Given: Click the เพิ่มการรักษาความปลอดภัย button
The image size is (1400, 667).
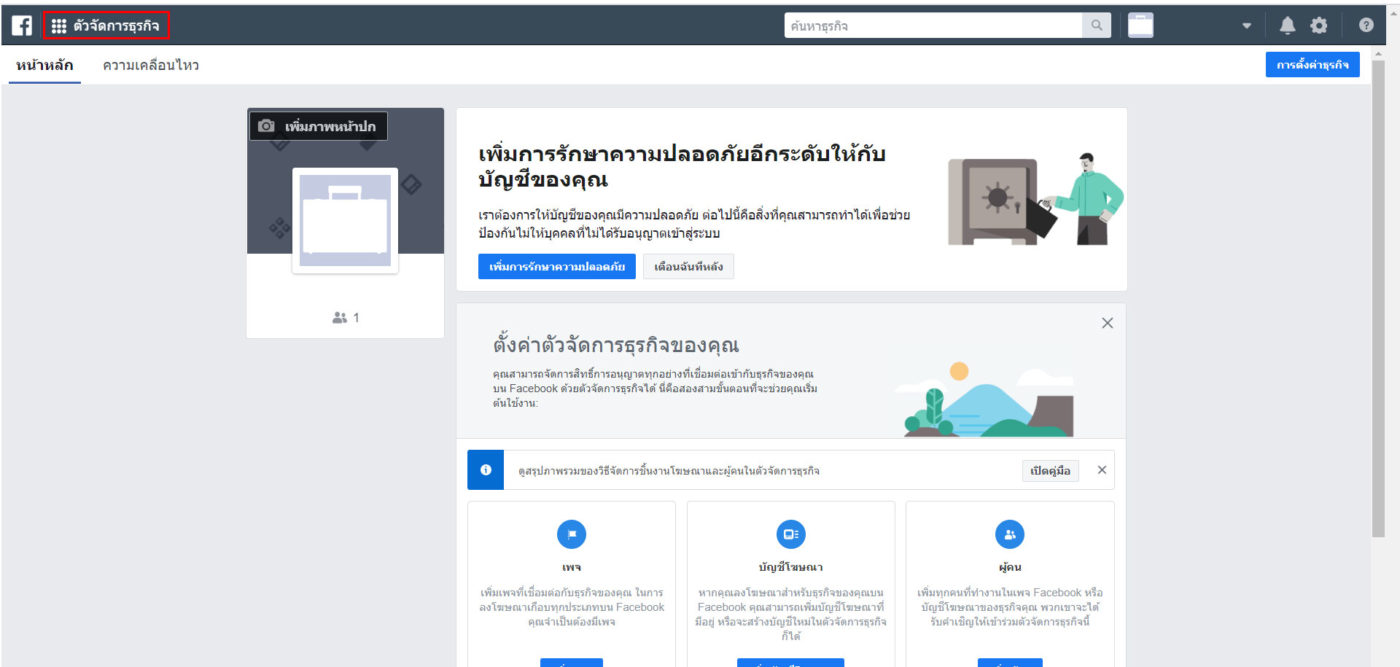Looking at the screenshot, I should click(x=557, y=267).
